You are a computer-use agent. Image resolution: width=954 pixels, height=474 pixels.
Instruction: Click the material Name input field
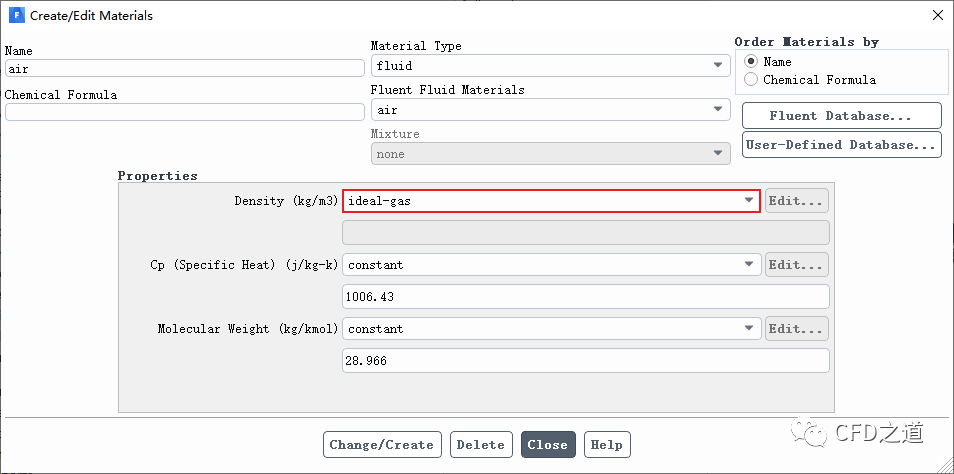[185, 68]
